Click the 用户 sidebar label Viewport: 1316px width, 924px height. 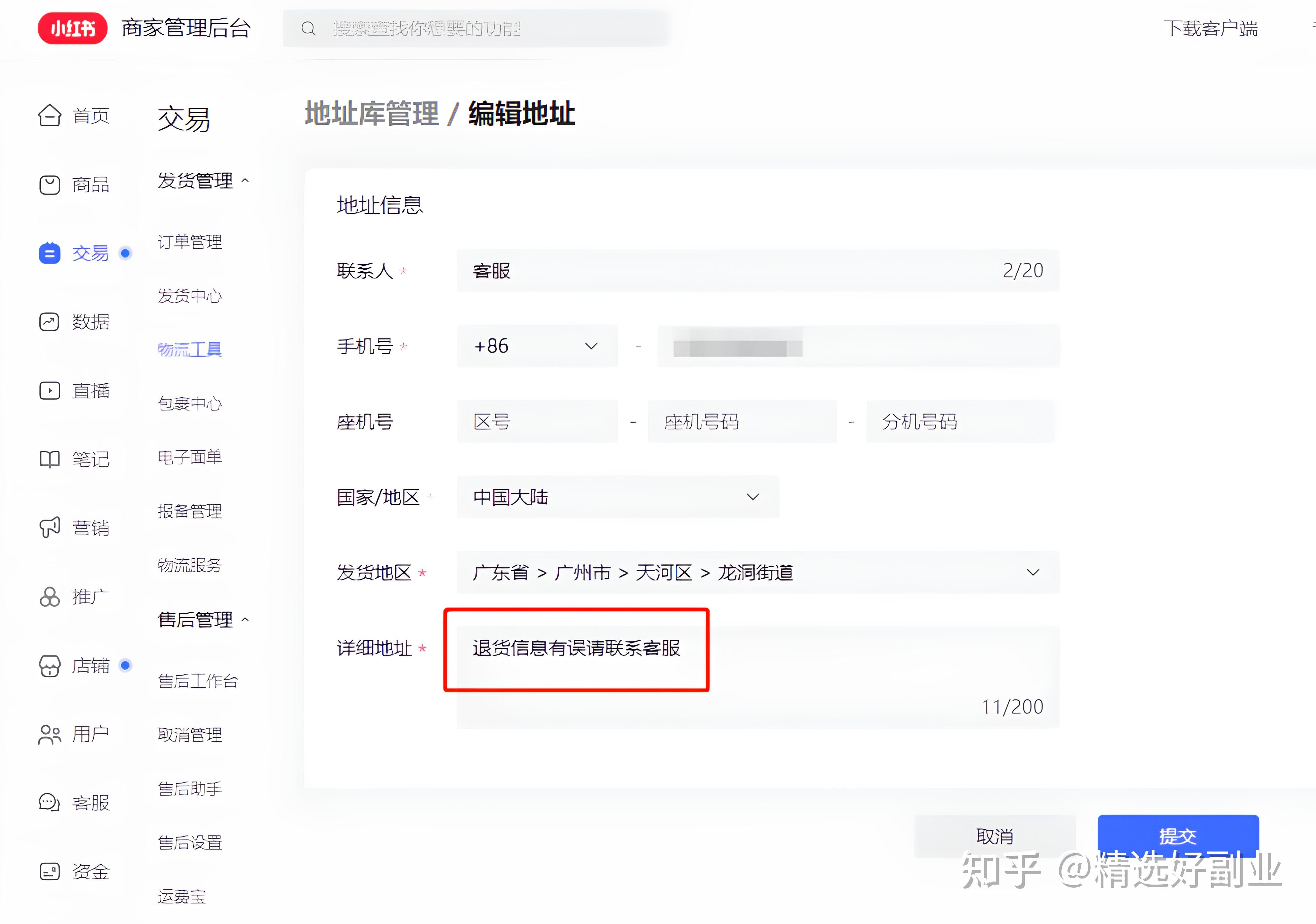(91, 734)
